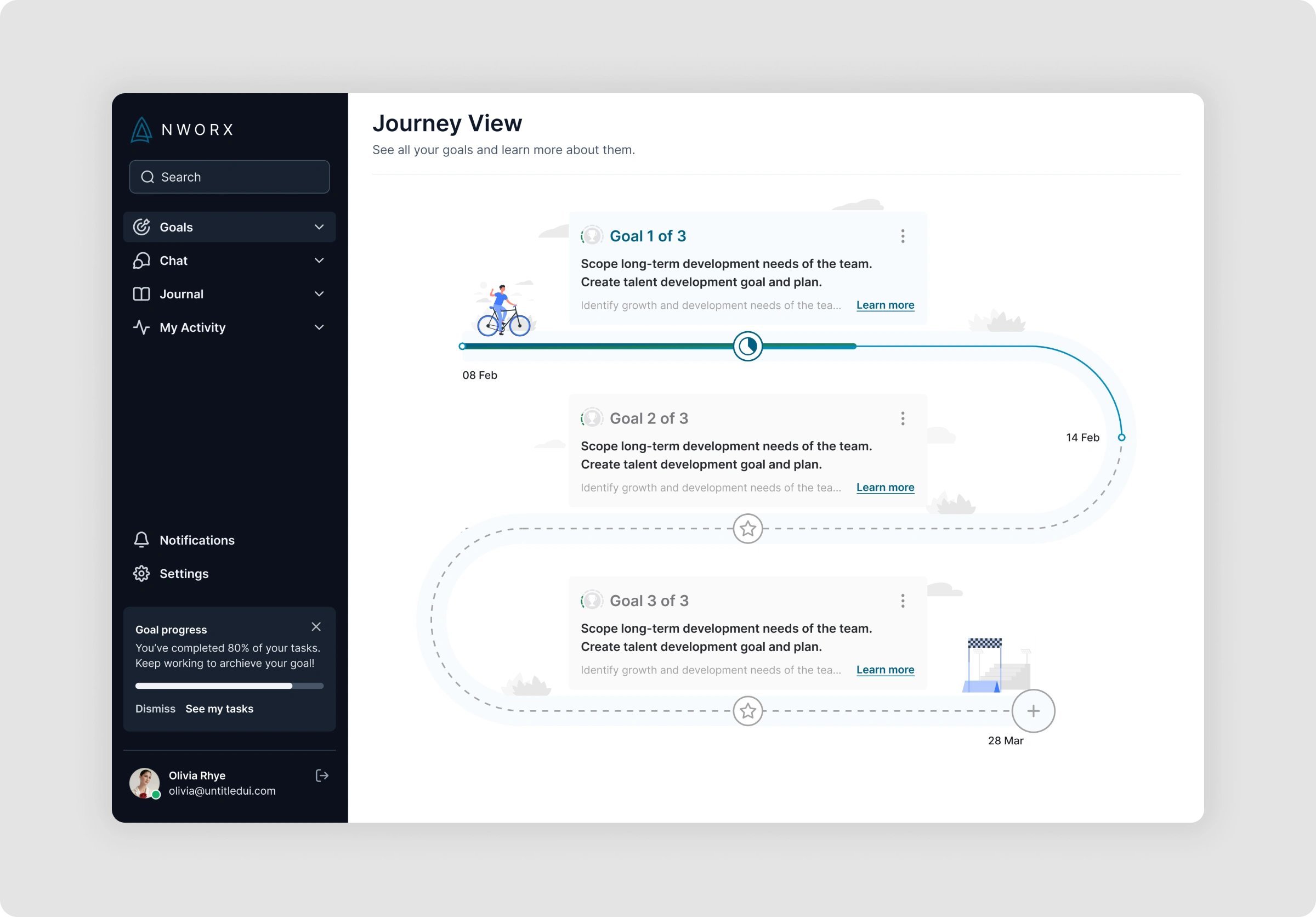Image resolution: width=1316 pixels, height=917 pixels.
Task: Open the Goal 2 three-dot options menu
Action: click(x=902, y=418)
